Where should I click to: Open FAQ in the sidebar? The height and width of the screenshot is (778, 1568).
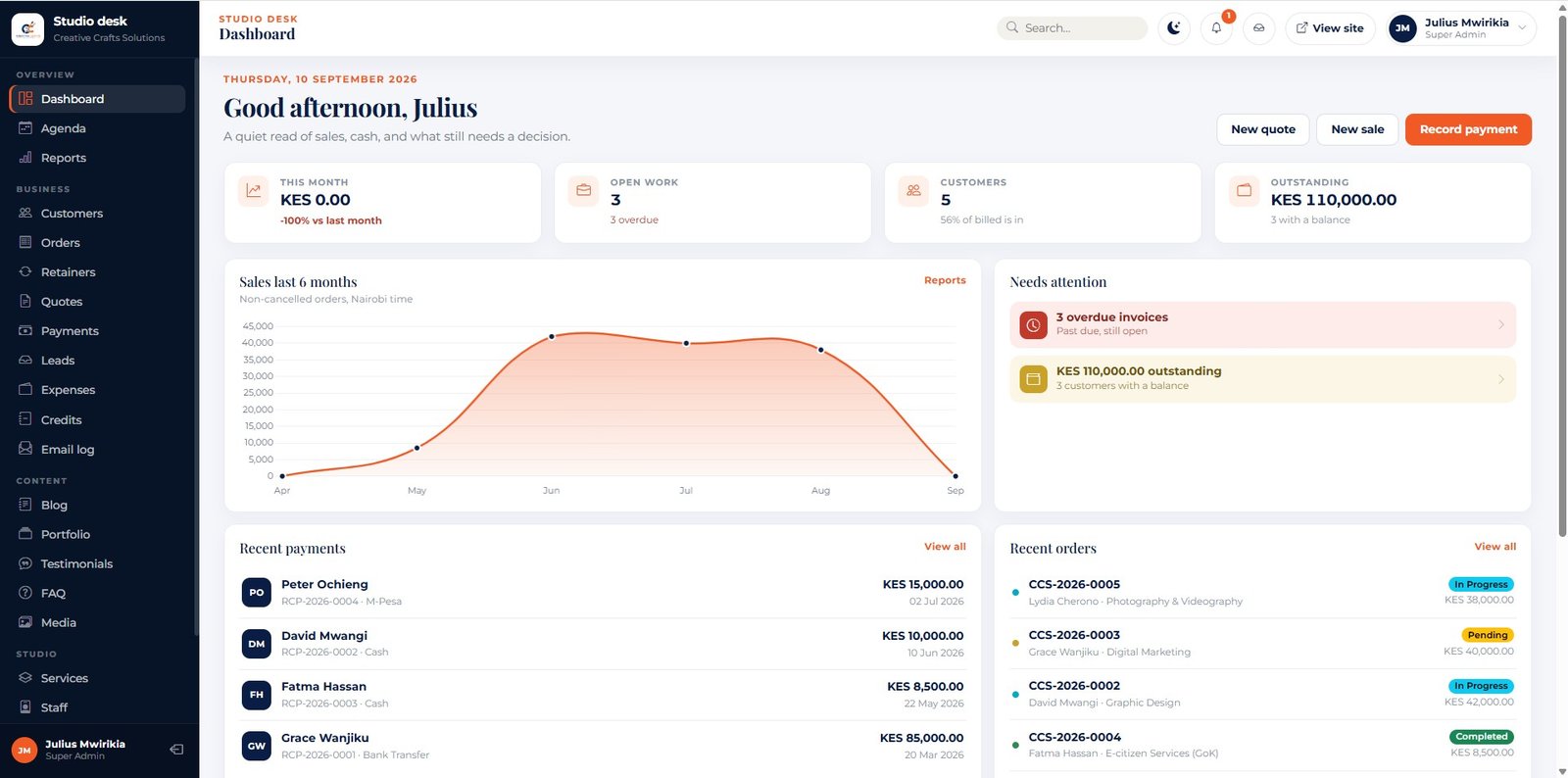(97, 594)
